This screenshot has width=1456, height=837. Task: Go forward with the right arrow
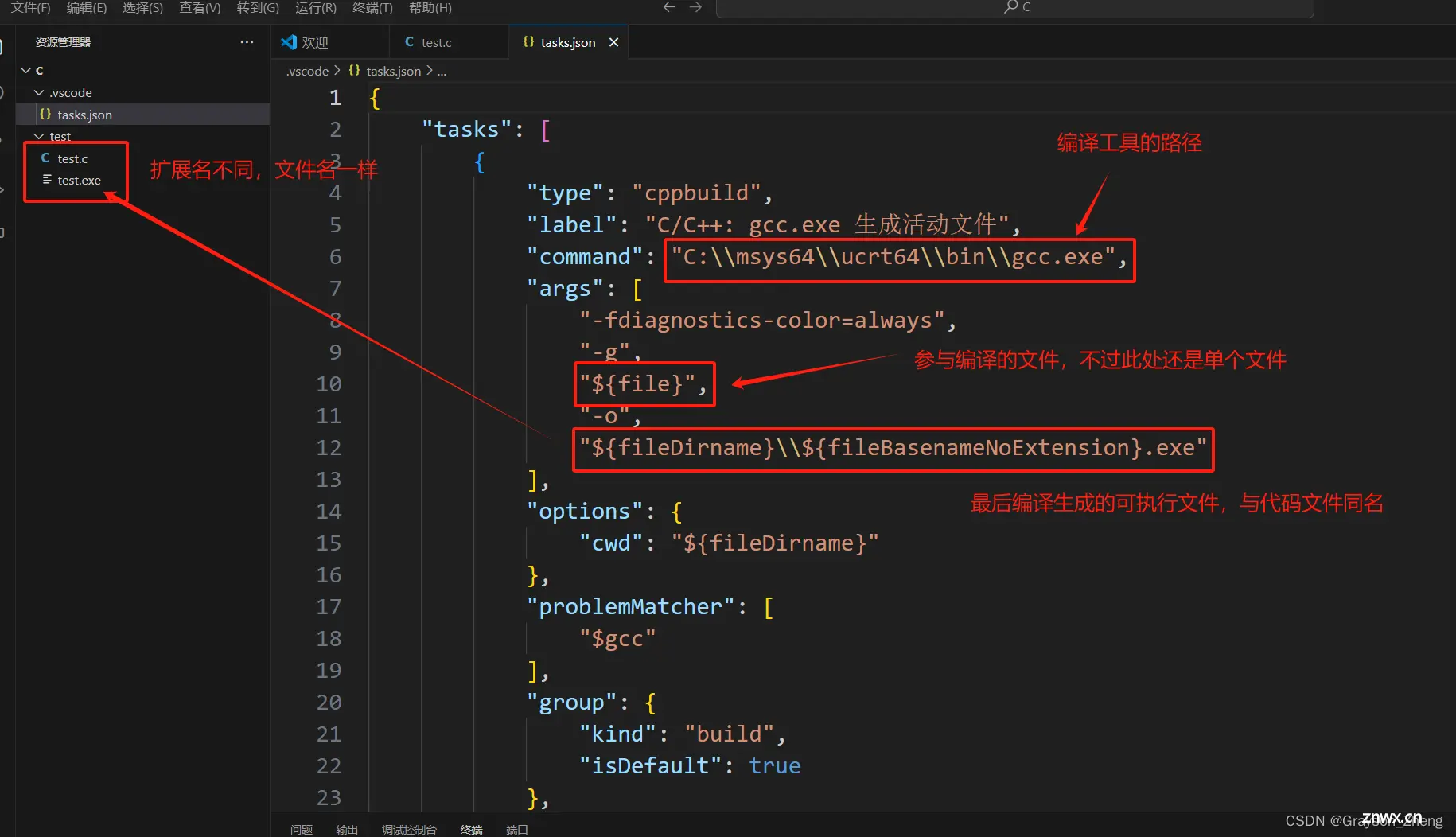pos(695,7)
